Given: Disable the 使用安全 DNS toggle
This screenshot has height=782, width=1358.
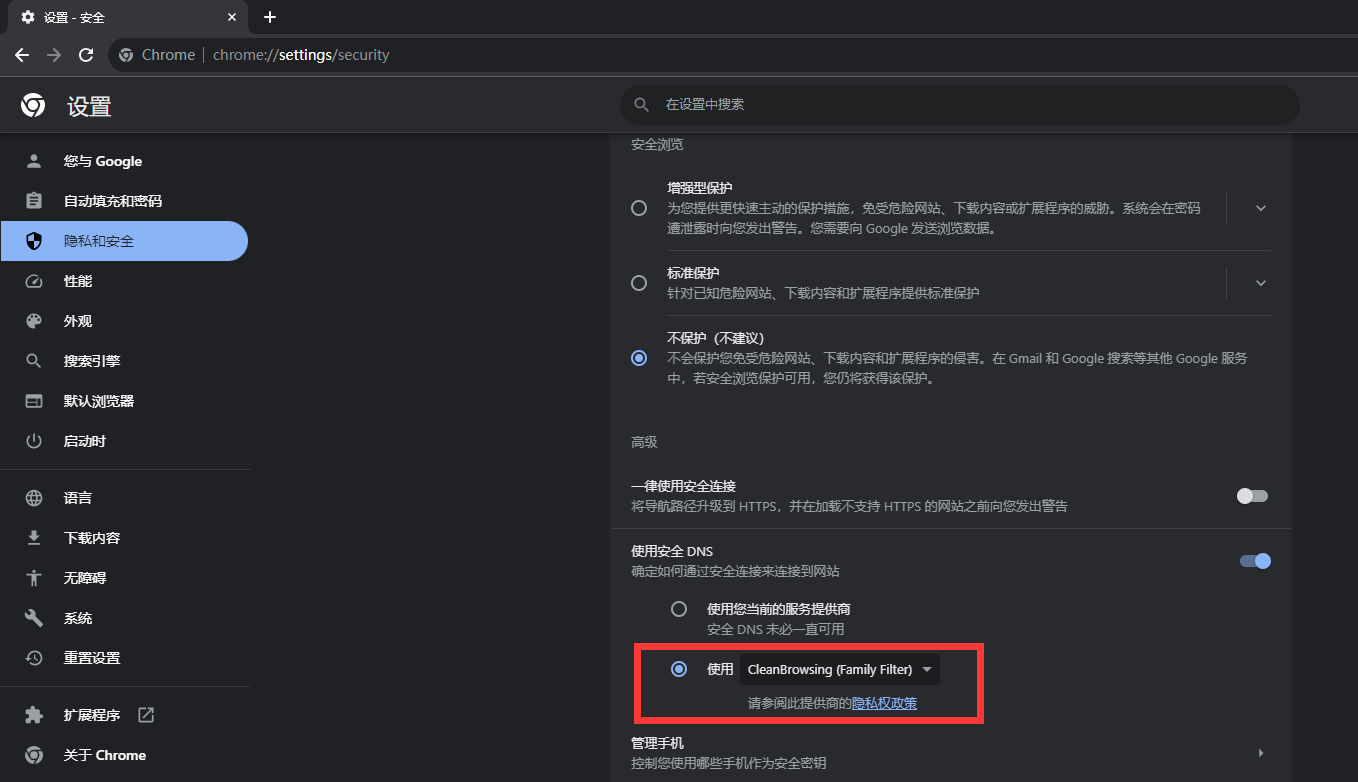Looking at the screenshot, I should point(1253,561).
